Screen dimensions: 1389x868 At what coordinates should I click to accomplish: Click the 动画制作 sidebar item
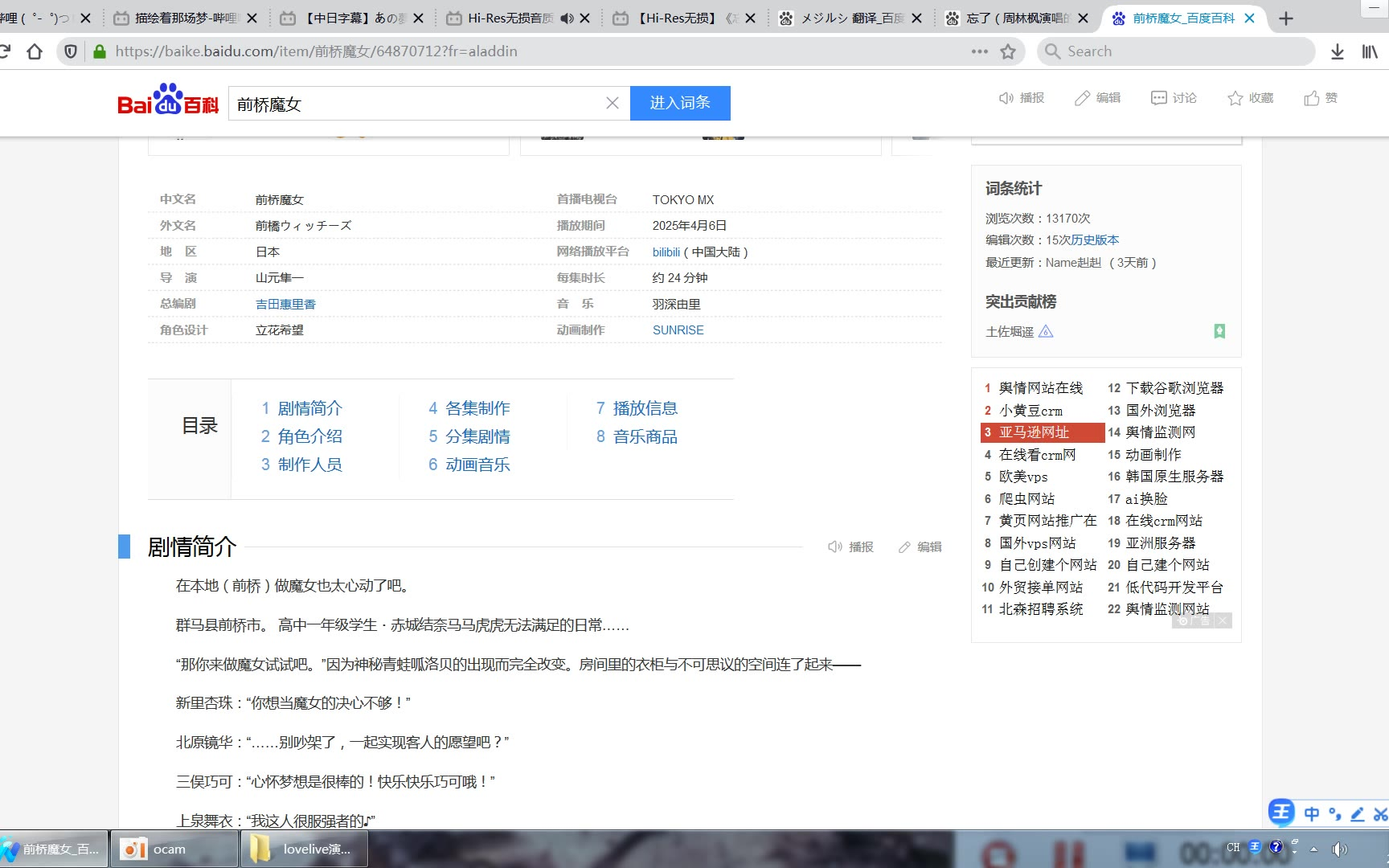(x=1153, y=454)
